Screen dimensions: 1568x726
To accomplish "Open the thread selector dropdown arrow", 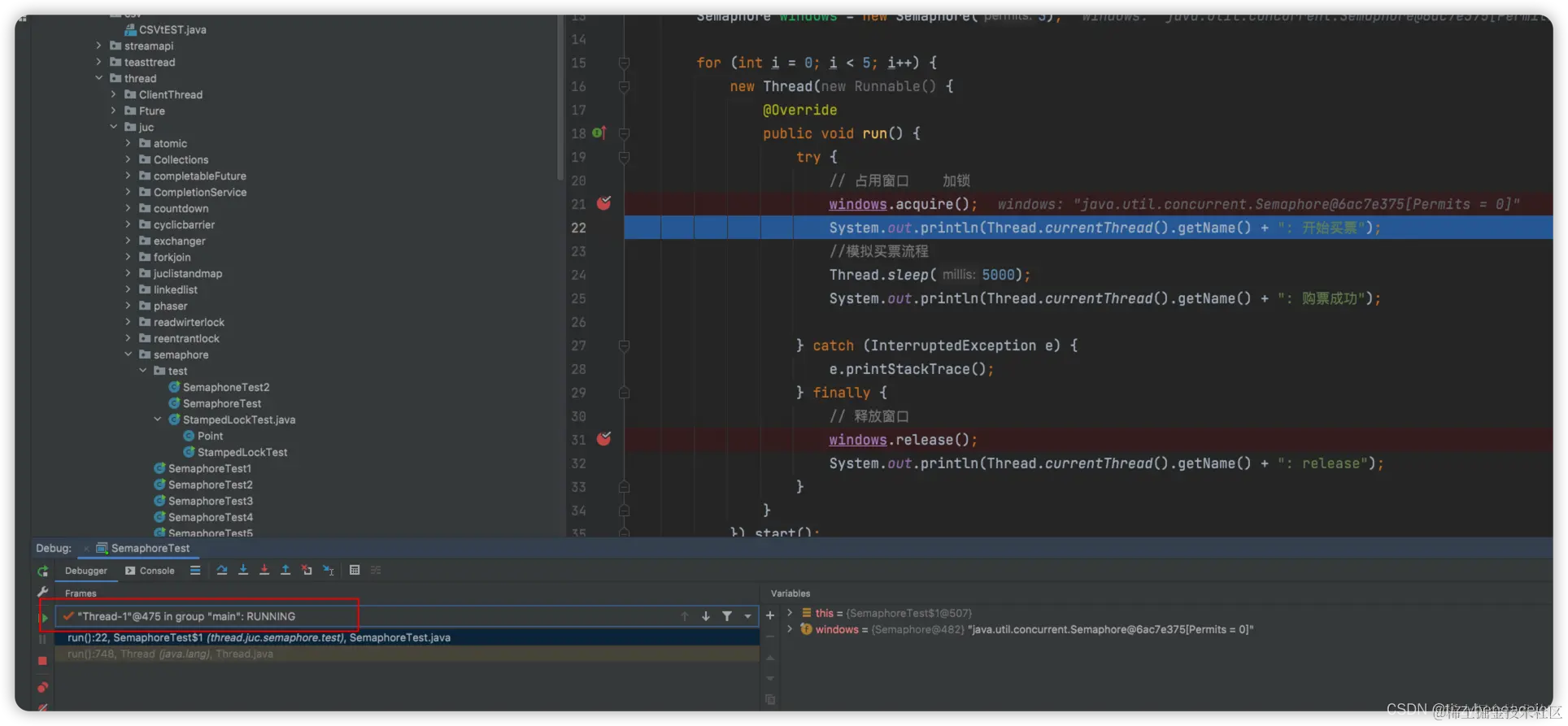I will coord(747,616).
